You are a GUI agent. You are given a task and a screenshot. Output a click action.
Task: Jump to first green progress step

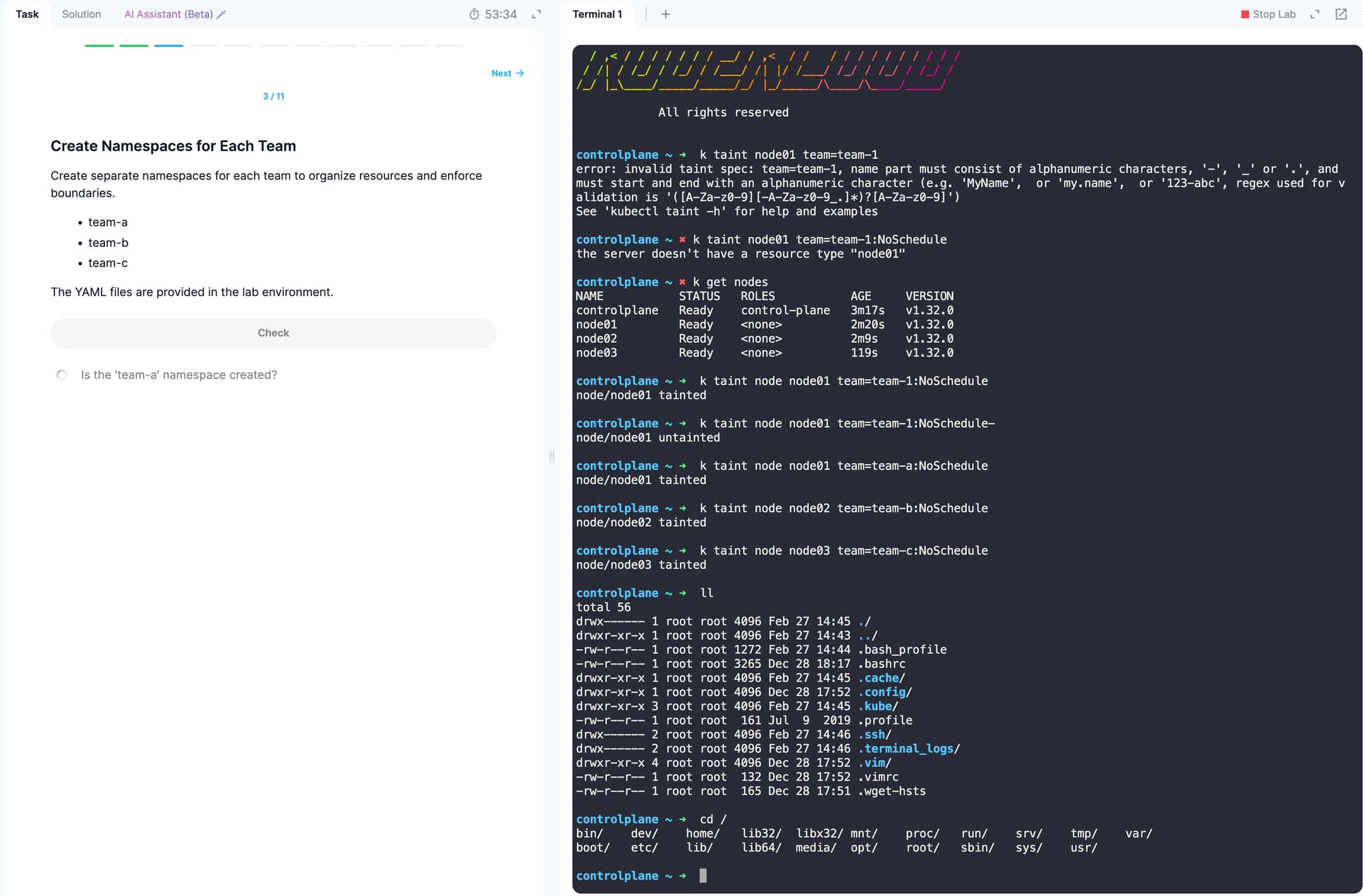(99, 45)
